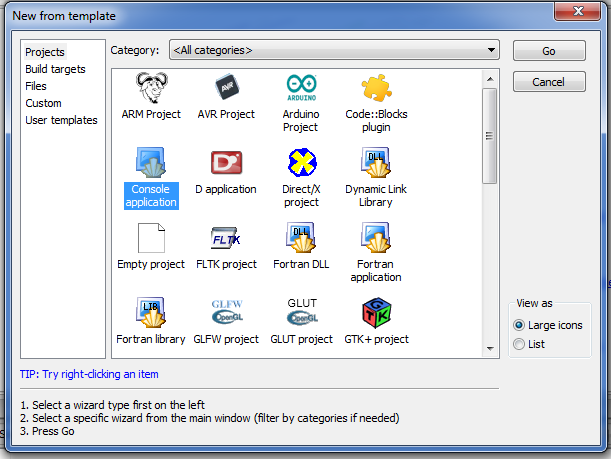Viewport: 611px width, 459px height.
Task: Open the Category combo box
Action: (334, 50)
